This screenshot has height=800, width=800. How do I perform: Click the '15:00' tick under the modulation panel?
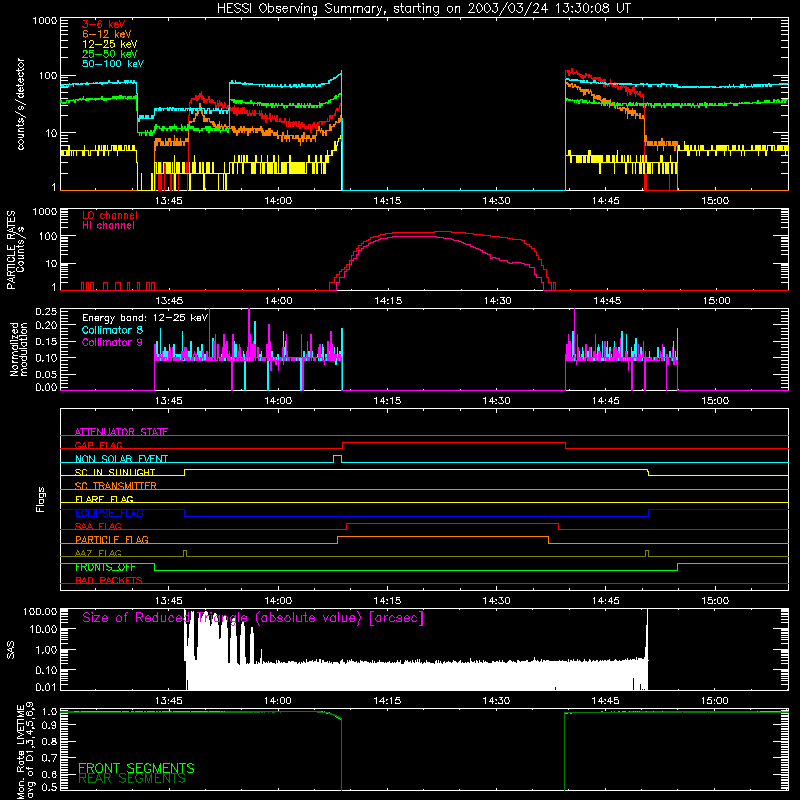click(x=715, y=401)
